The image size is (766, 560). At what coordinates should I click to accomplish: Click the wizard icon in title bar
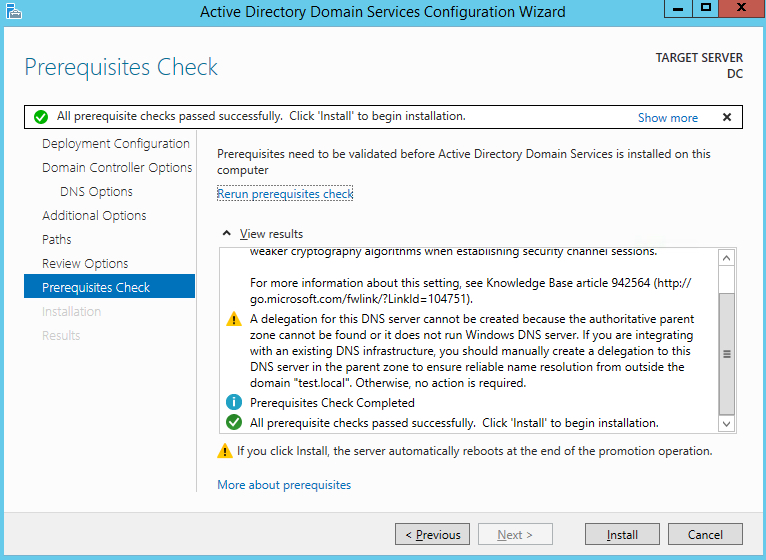pos(14,11)
